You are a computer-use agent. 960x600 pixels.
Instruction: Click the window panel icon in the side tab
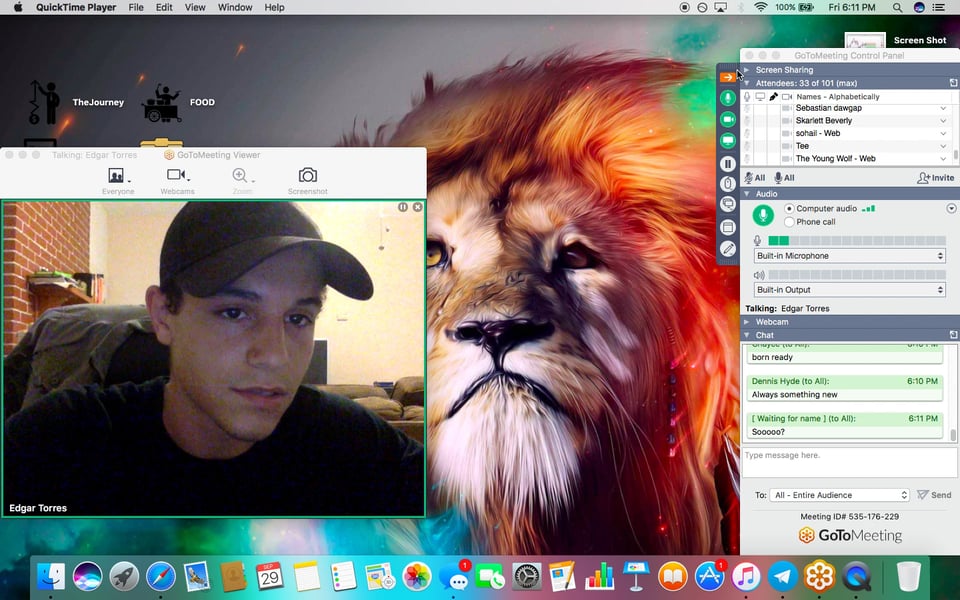tap(727, 227)
